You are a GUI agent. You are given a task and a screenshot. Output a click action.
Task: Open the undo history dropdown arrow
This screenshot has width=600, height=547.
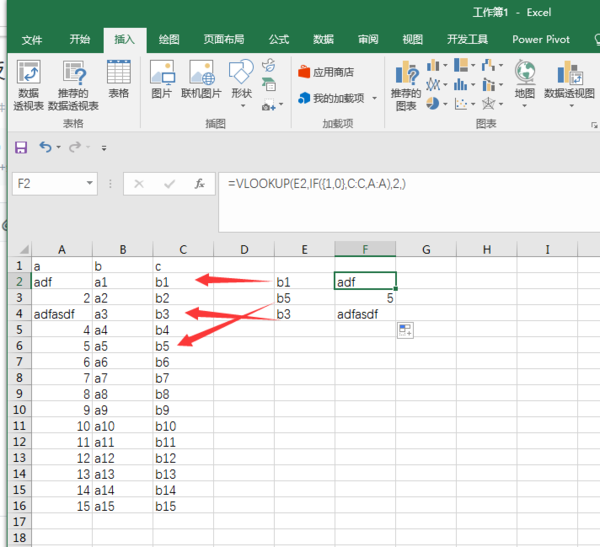click(59, 147)
